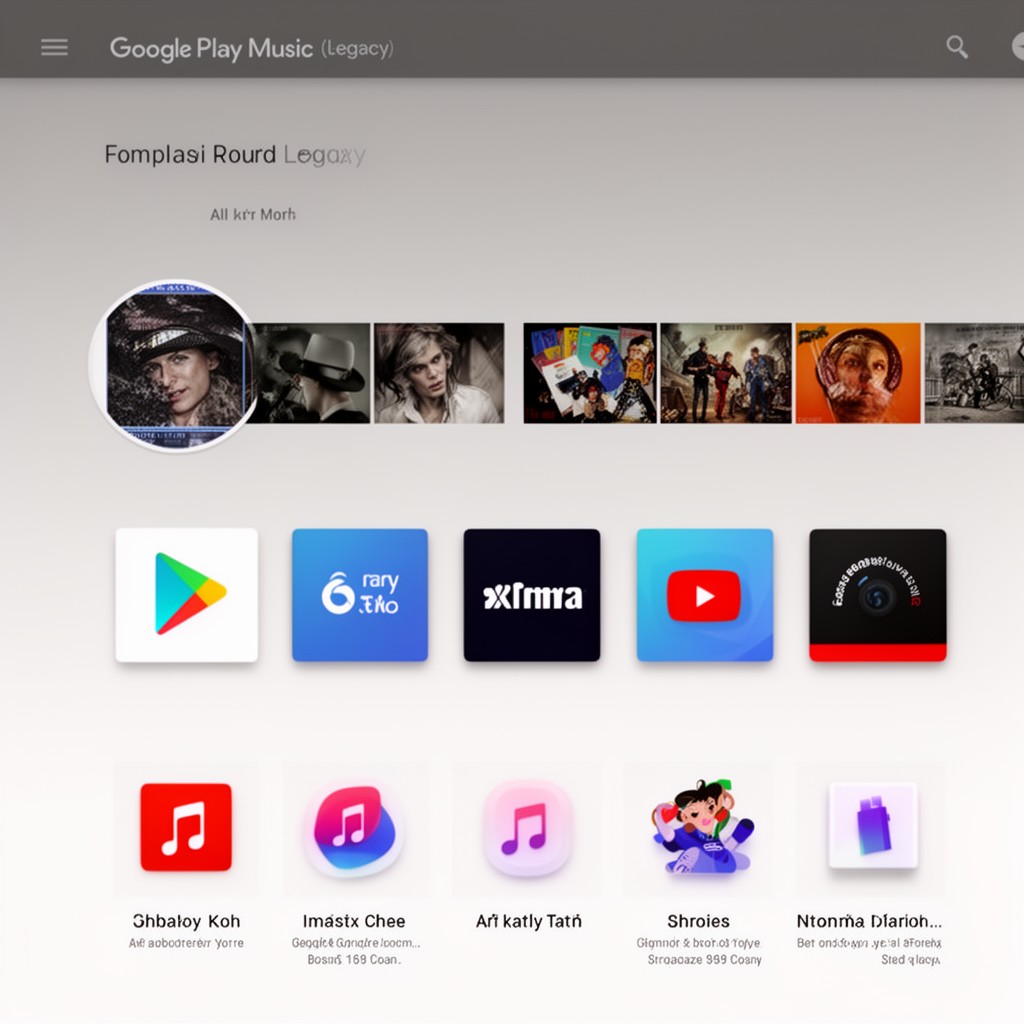
Task: Open the man in fedora album thumbnail
Action: (x=312, y=373)
